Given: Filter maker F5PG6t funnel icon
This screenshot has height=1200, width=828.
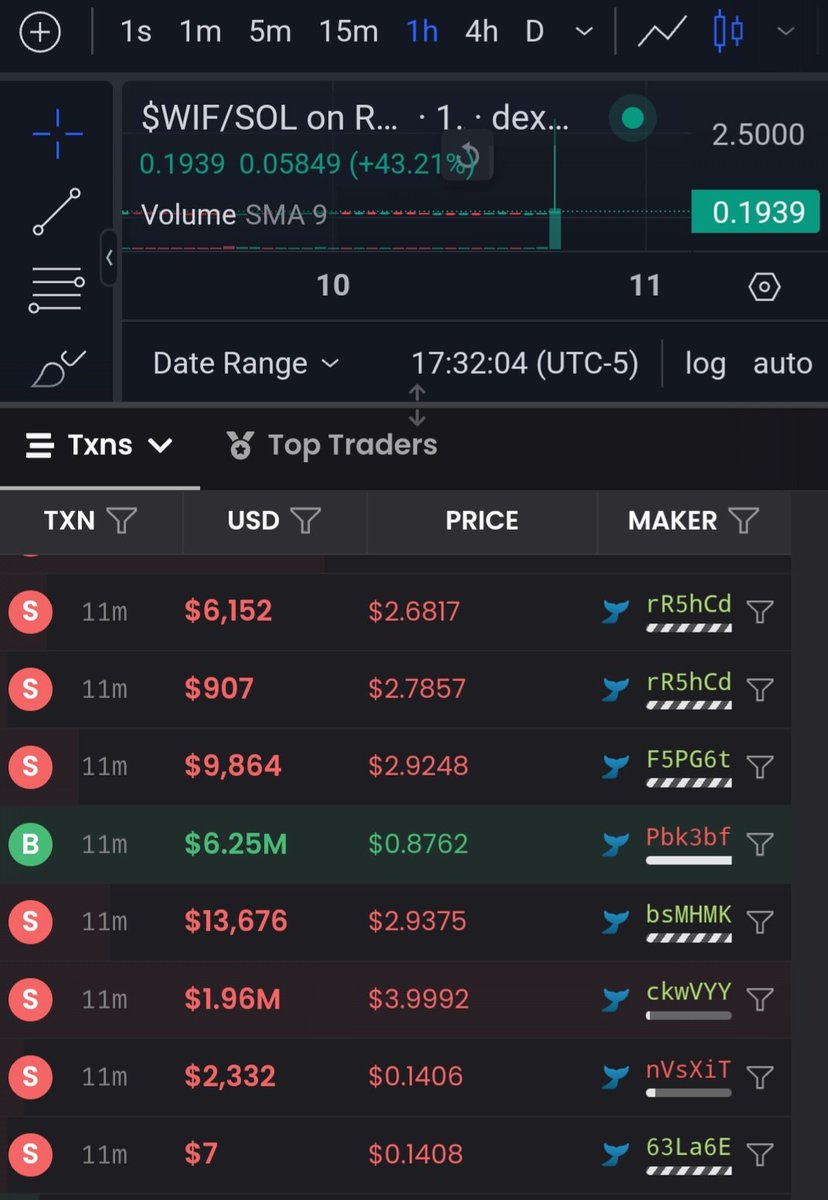Looking at the screenshot, I should coord(761,767).
